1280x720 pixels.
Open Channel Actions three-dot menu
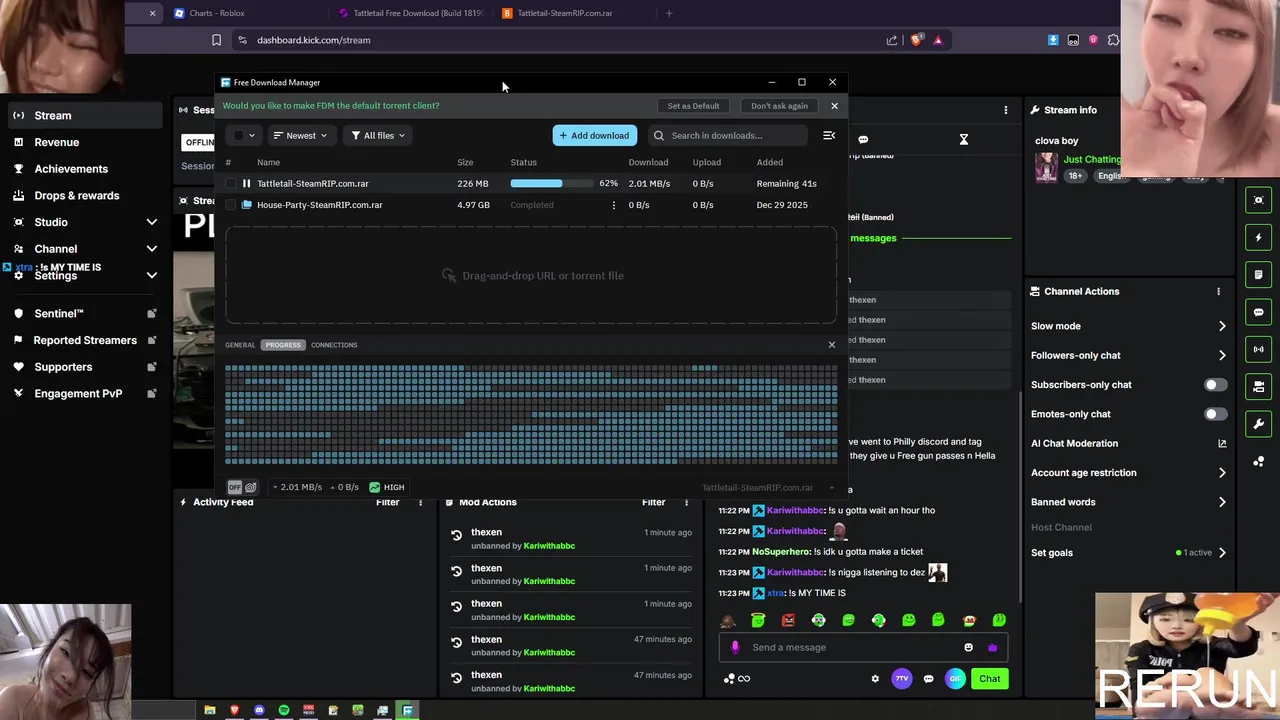coord(1218,292)
